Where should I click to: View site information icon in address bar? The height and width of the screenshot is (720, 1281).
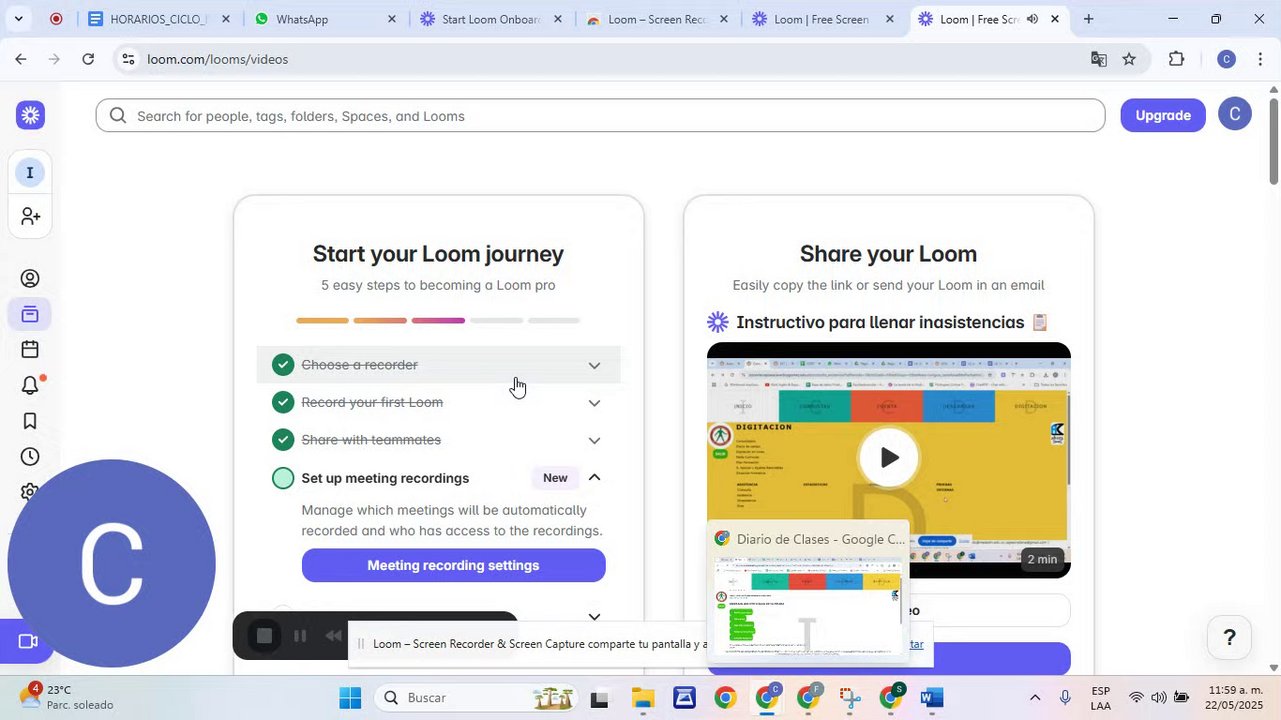click(128, 59)
